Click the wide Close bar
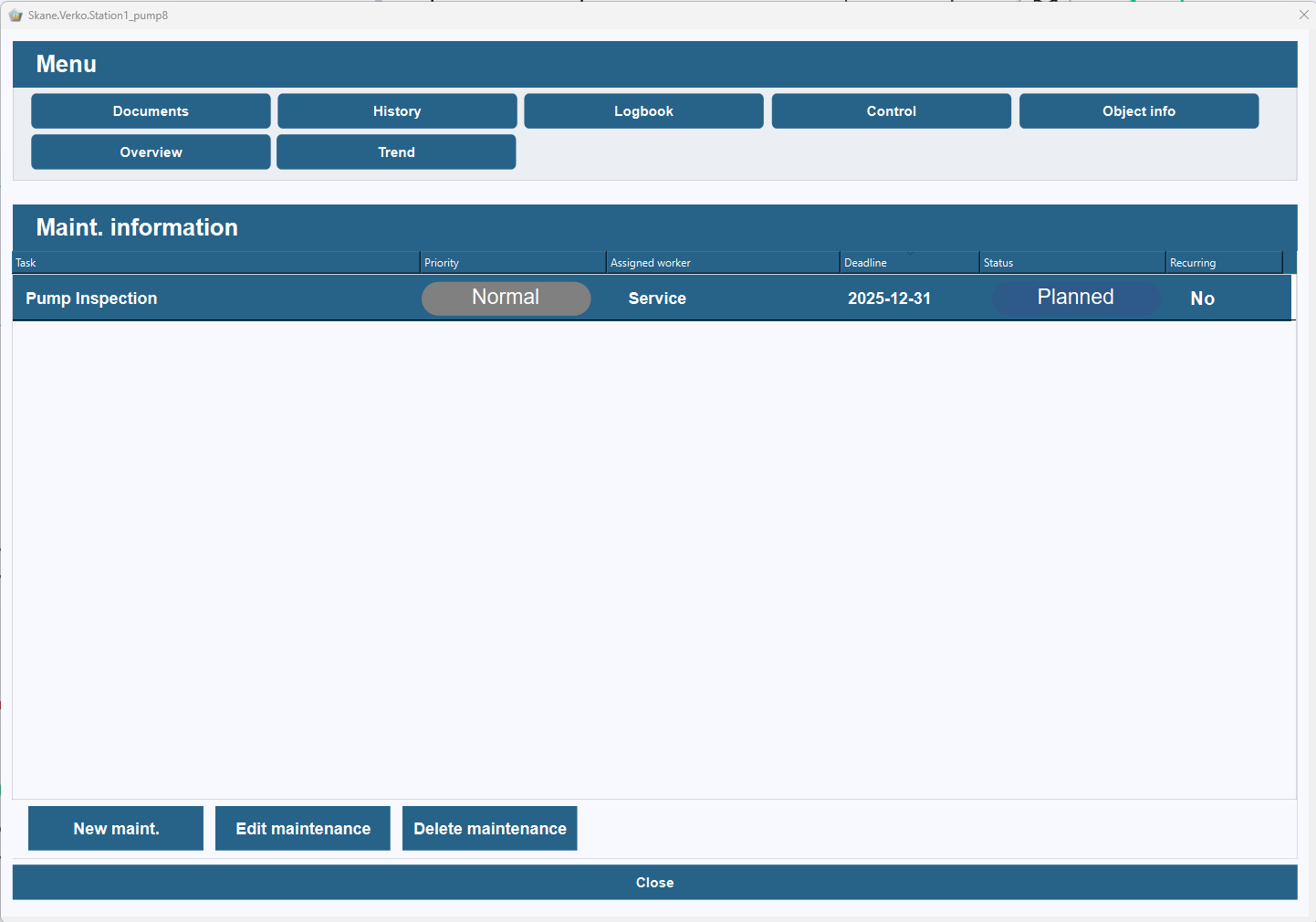 [655, 883]
